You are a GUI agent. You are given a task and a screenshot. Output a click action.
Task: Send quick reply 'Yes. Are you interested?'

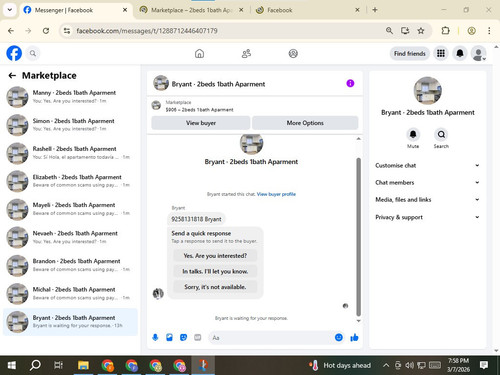(215, 256)
